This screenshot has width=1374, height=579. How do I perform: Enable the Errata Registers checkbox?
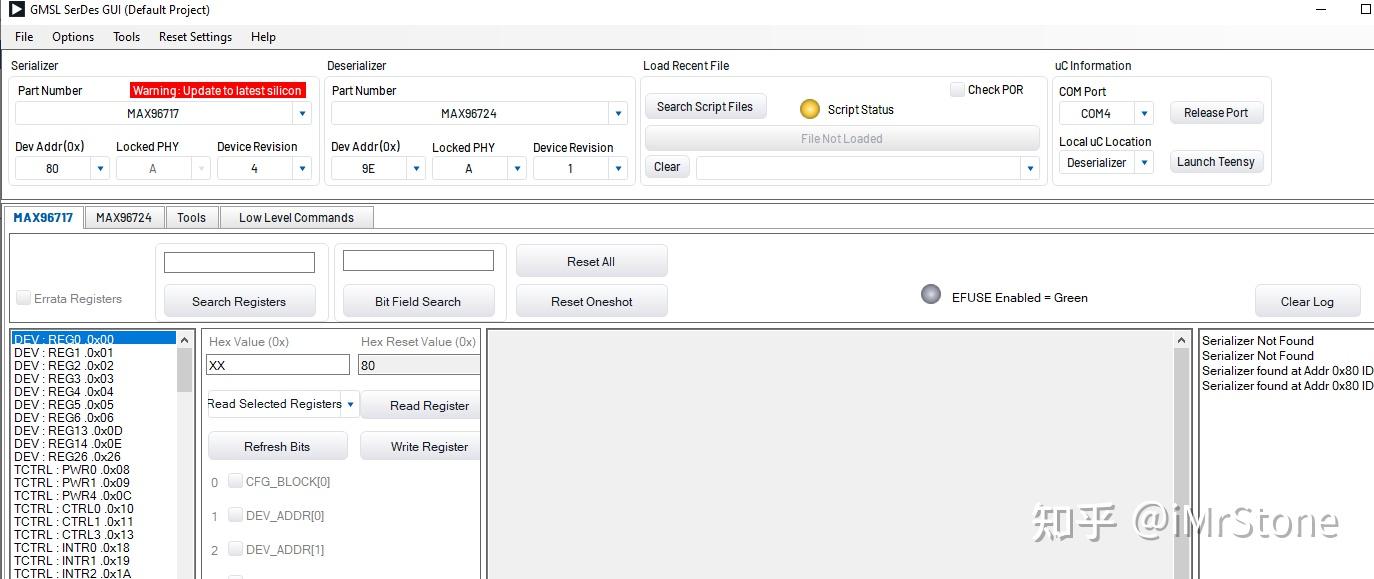22,297
